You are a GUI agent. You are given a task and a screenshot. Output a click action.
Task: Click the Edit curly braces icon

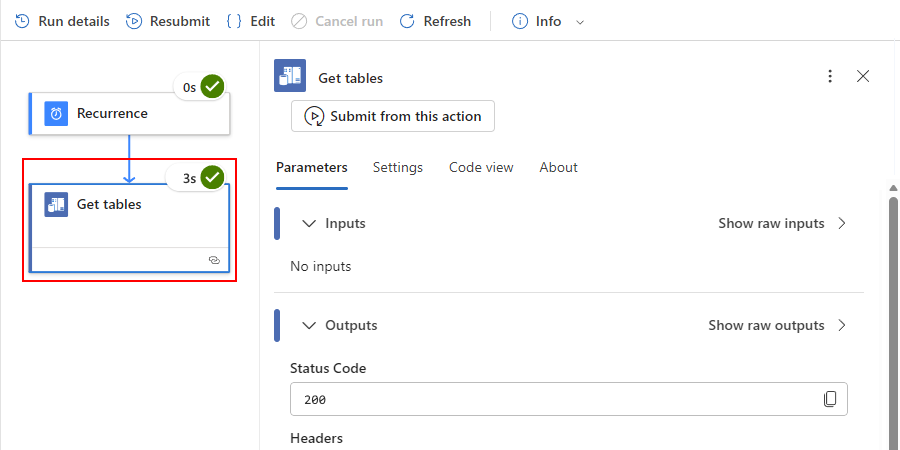pyautogui.click(x=233, y=21)
